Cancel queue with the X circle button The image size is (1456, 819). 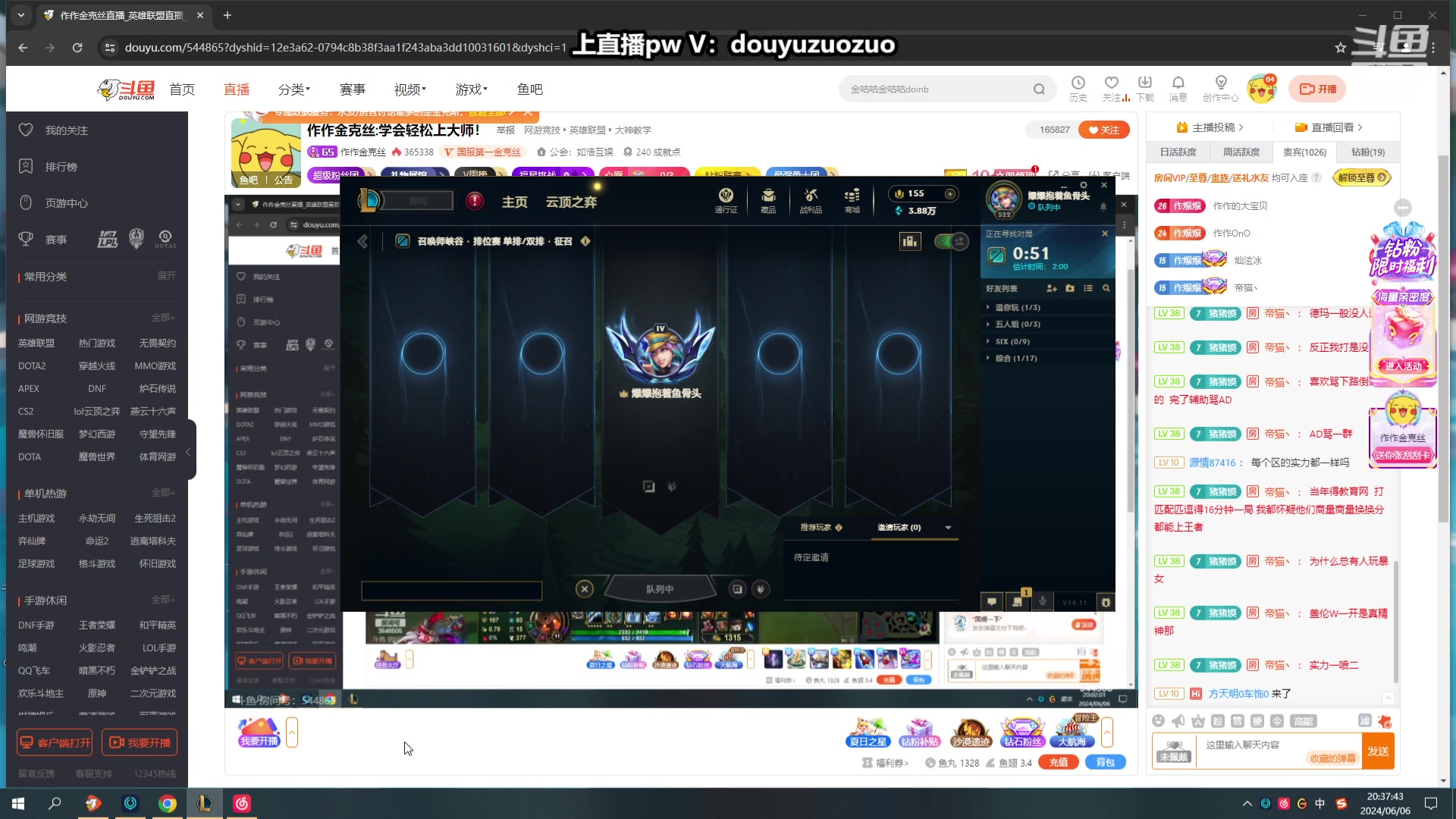click(584, 588)
